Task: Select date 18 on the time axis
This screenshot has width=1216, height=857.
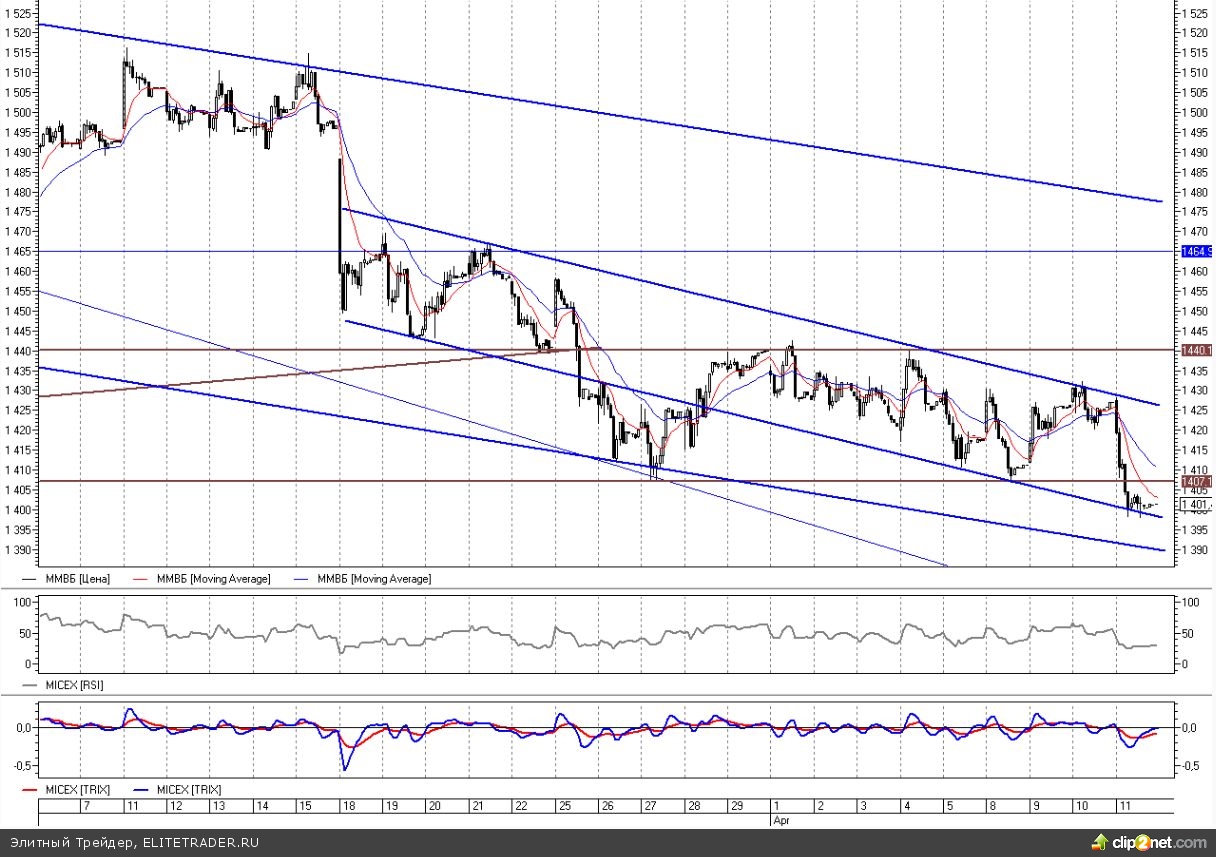Action: 349,806
